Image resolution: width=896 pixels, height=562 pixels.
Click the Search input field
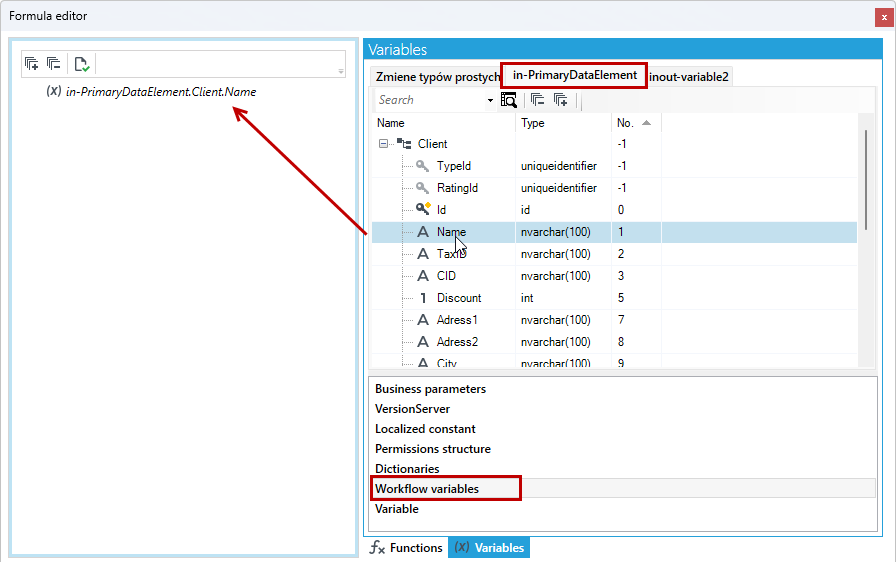(x=430, y=100)
